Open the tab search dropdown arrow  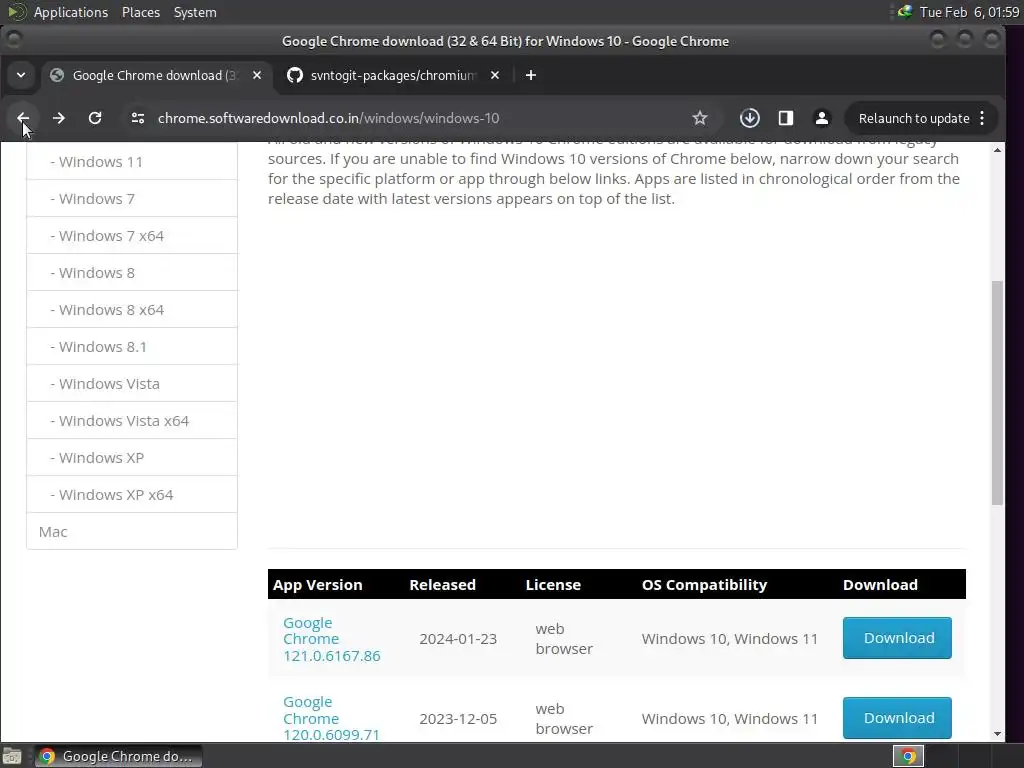(21, 75)
